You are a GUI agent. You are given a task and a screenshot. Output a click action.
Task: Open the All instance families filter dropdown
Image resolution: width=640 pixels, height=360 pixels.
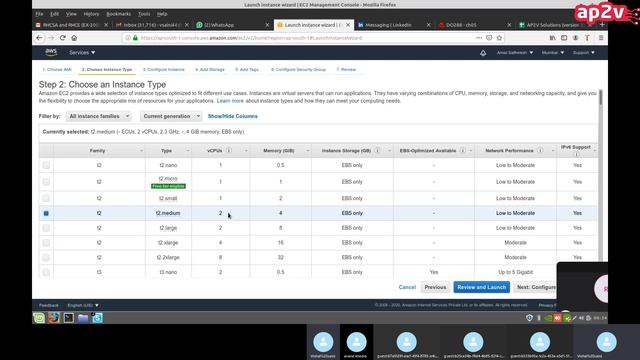click(98, 116)
